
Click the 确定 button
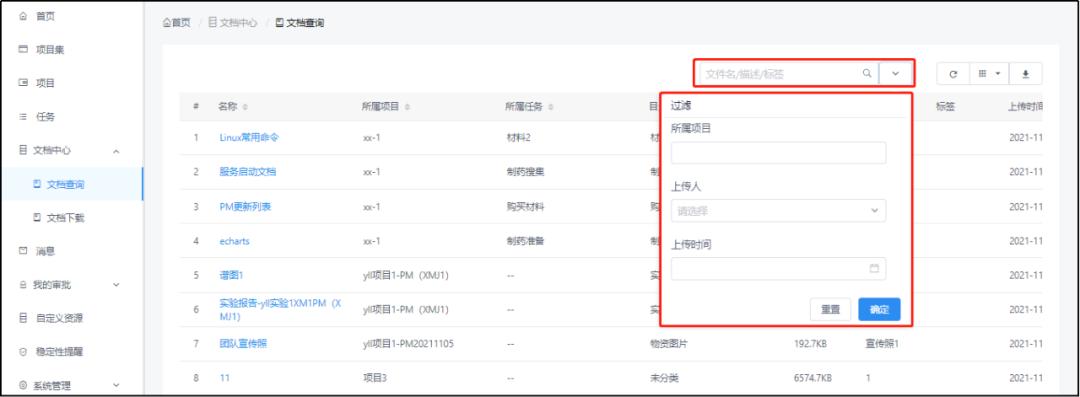[880, 309]
